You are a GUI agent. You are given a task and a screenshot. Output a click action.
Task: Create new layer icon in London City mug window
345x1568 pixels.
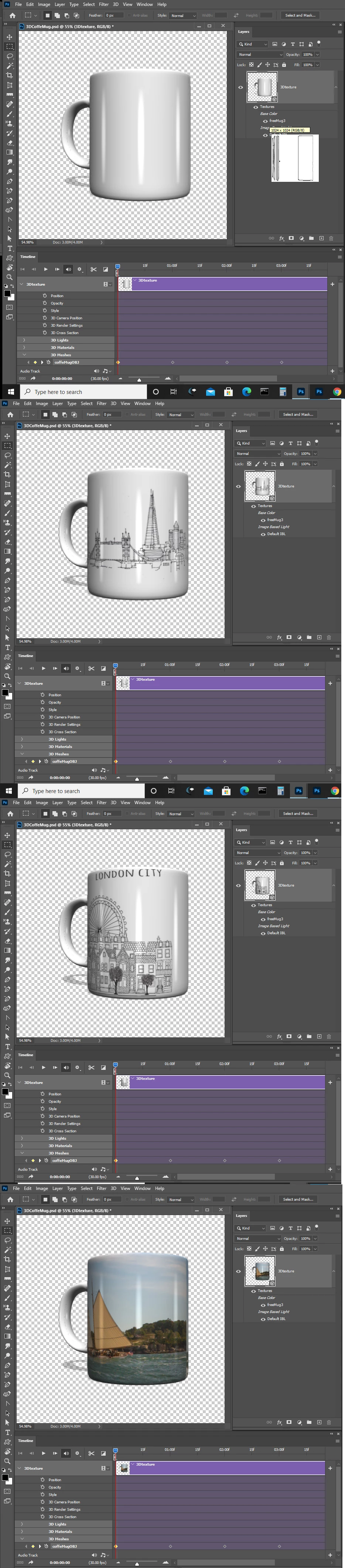pos(319,1037)
